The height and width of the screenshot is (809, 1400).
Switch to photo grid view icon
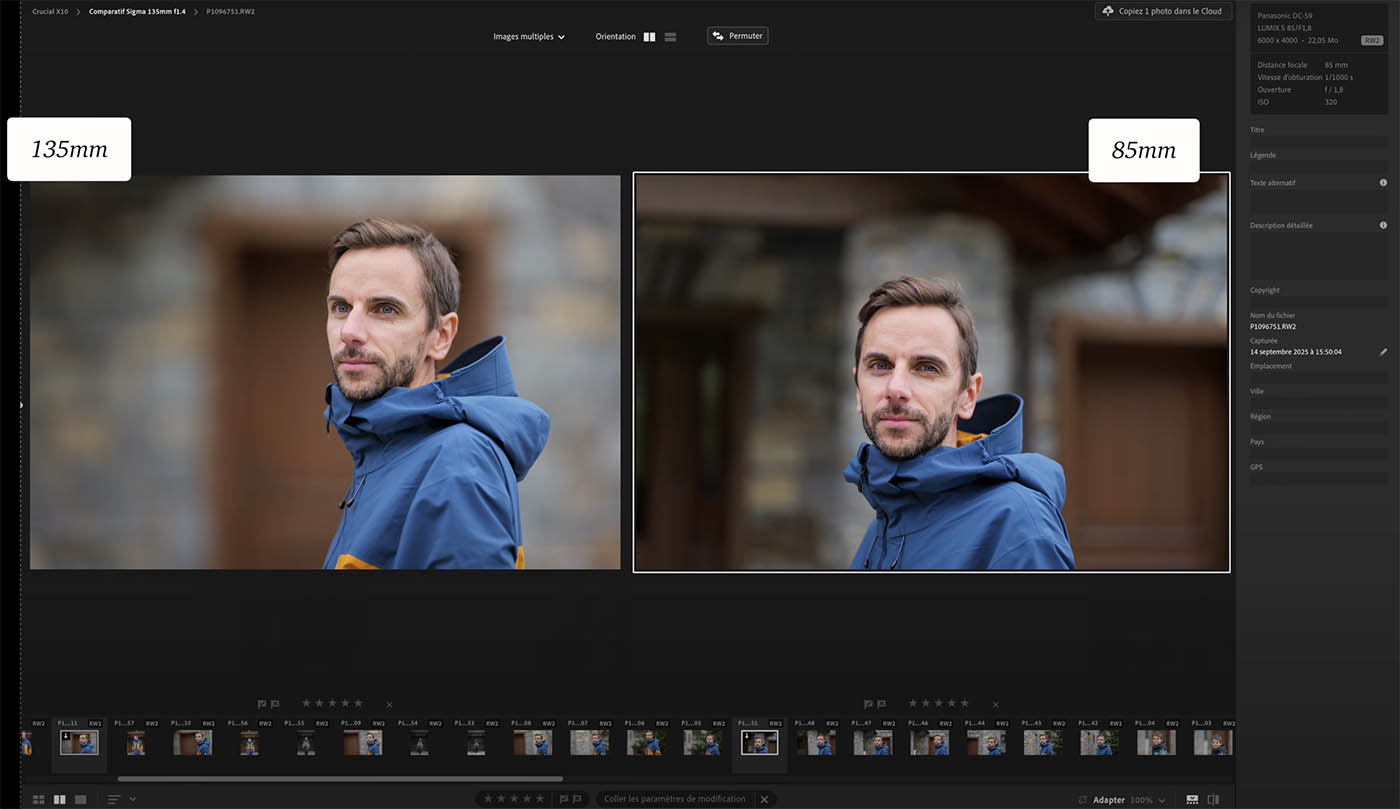tap(39, 799)
